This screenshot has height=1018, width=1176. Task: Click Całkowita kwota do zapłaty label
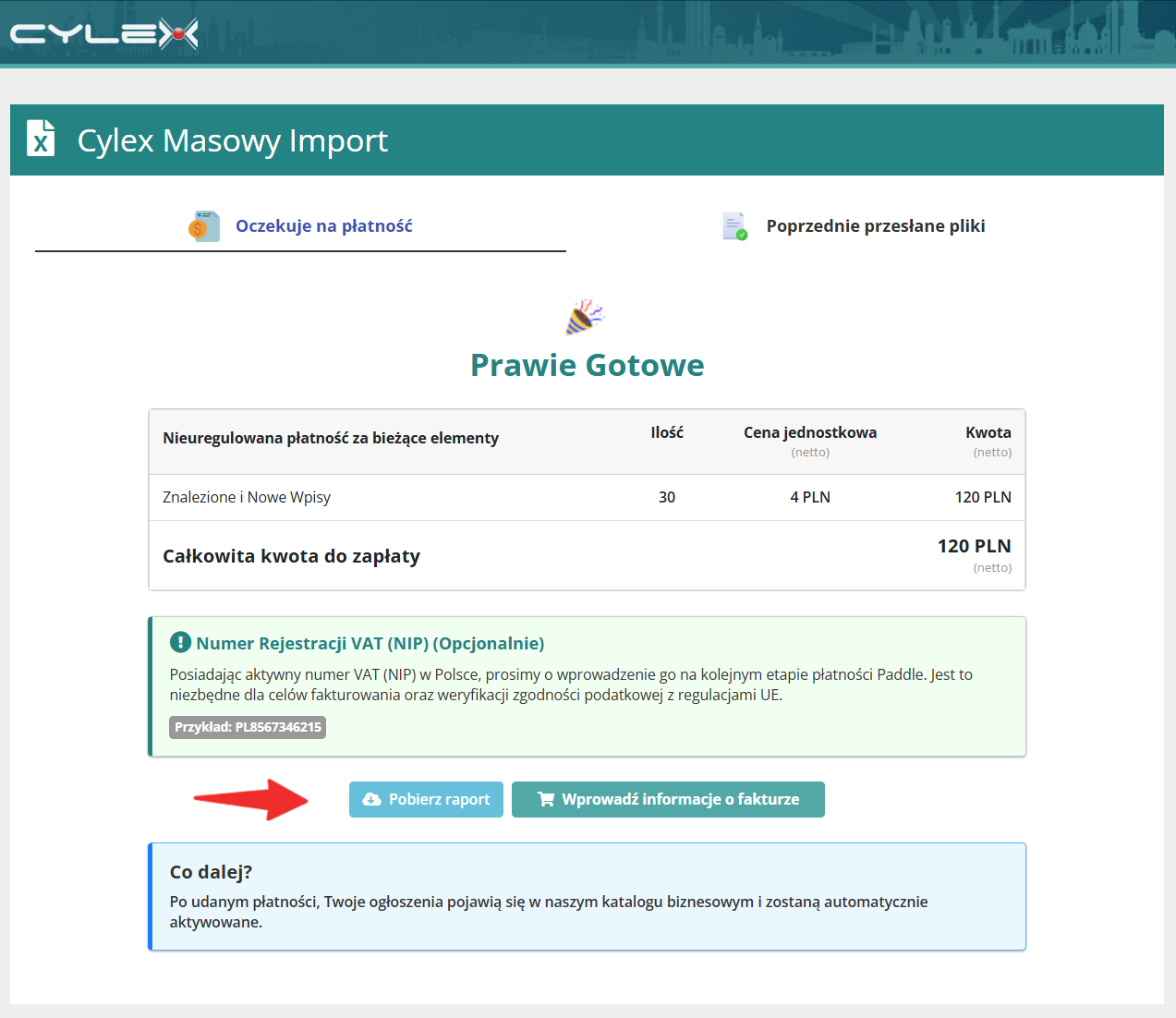click(291, 556)
